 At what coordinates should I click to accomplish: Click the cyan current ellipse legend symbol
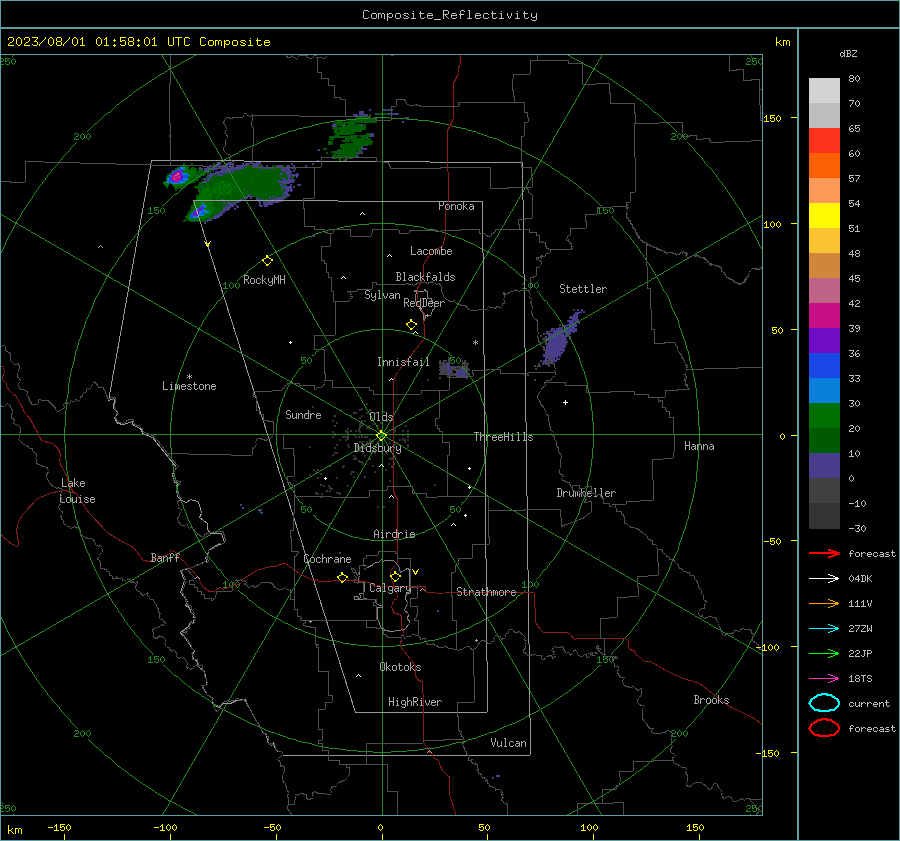(x=824, y=703)
